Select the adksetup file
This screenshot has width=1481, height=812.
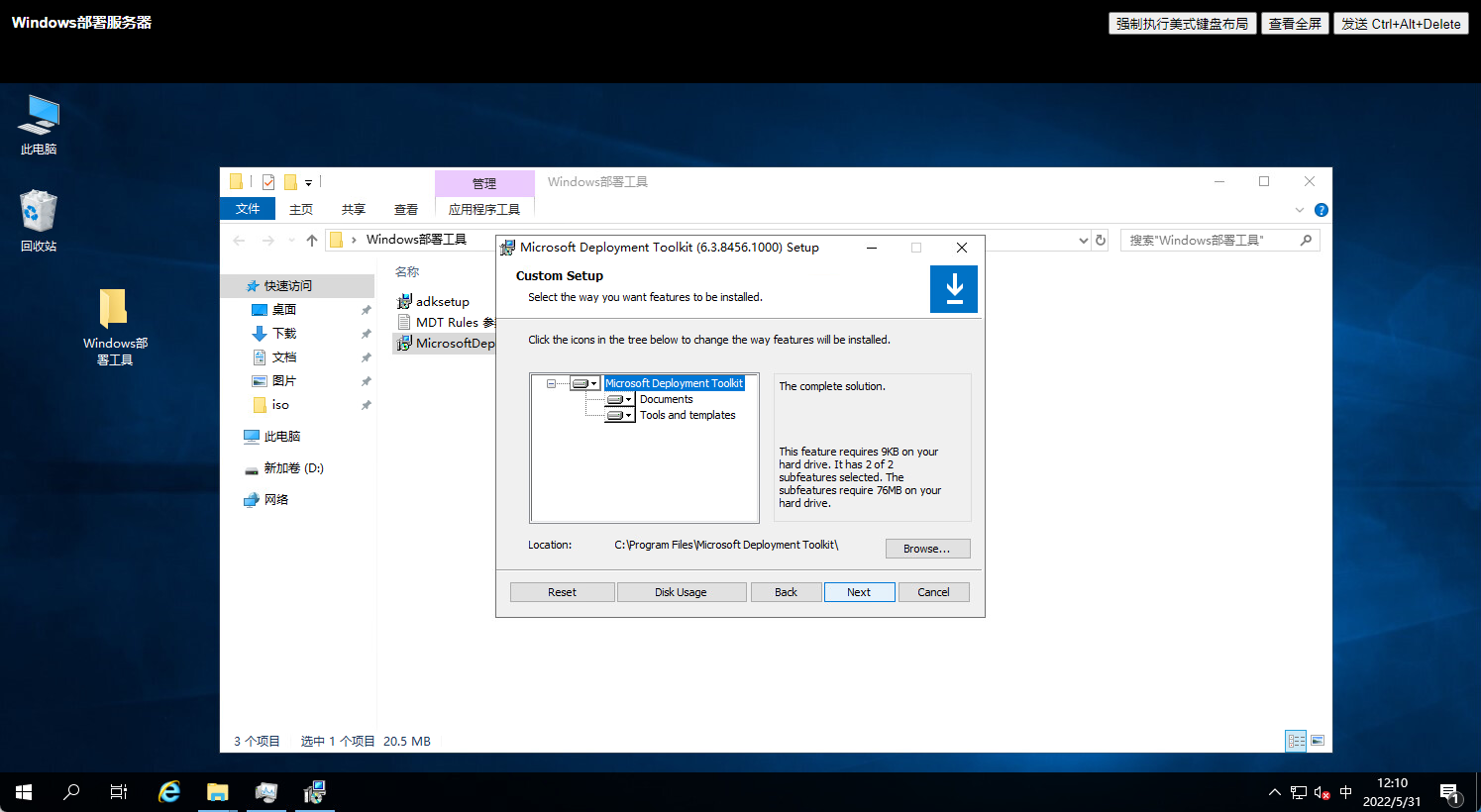[442, 301]
